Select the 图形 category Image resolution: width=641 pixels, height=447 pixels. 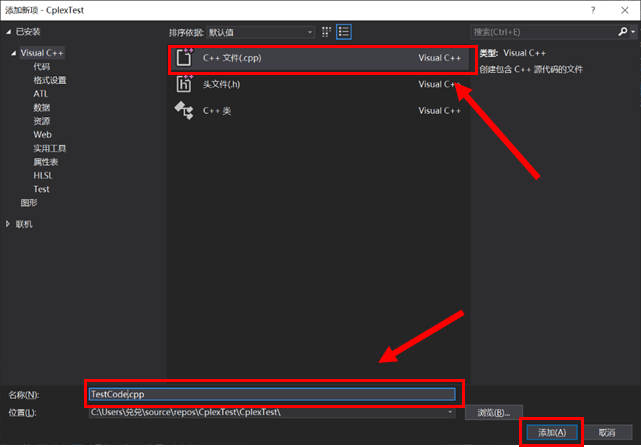[29, 202]
